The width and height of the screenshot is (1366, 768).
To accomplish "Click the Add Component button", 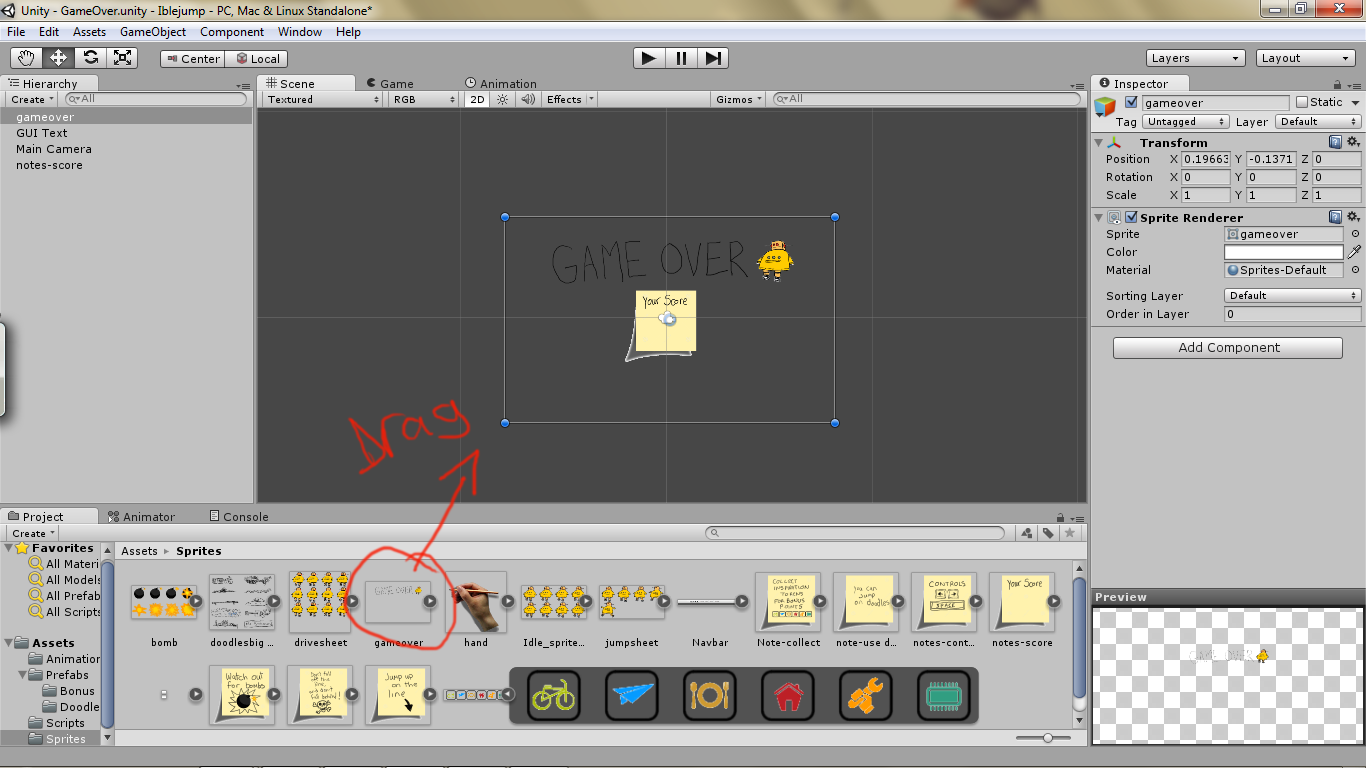I will pyautogui.click(x=1228, y=347).
